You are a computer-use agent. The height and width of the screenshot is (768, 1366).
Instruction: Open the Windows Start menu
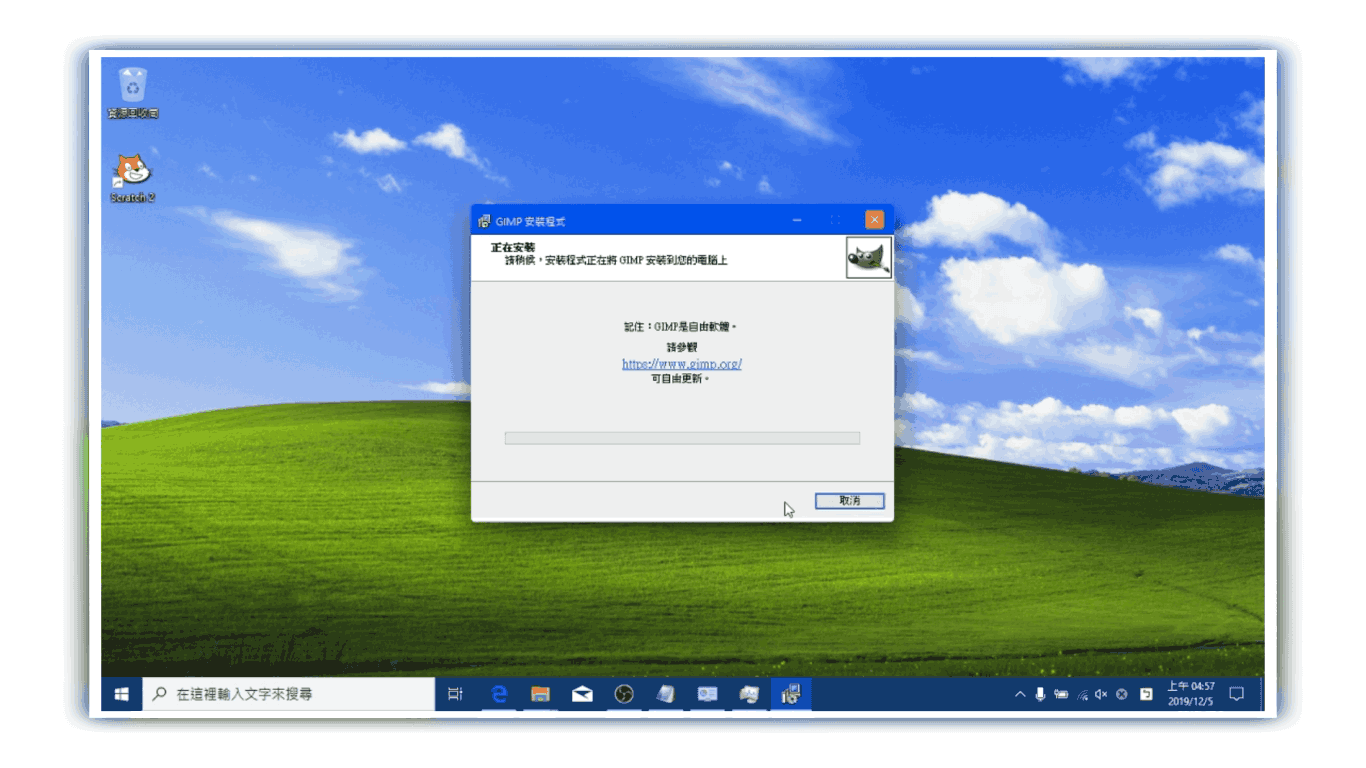pyautogui.click(x=122, y=694)
